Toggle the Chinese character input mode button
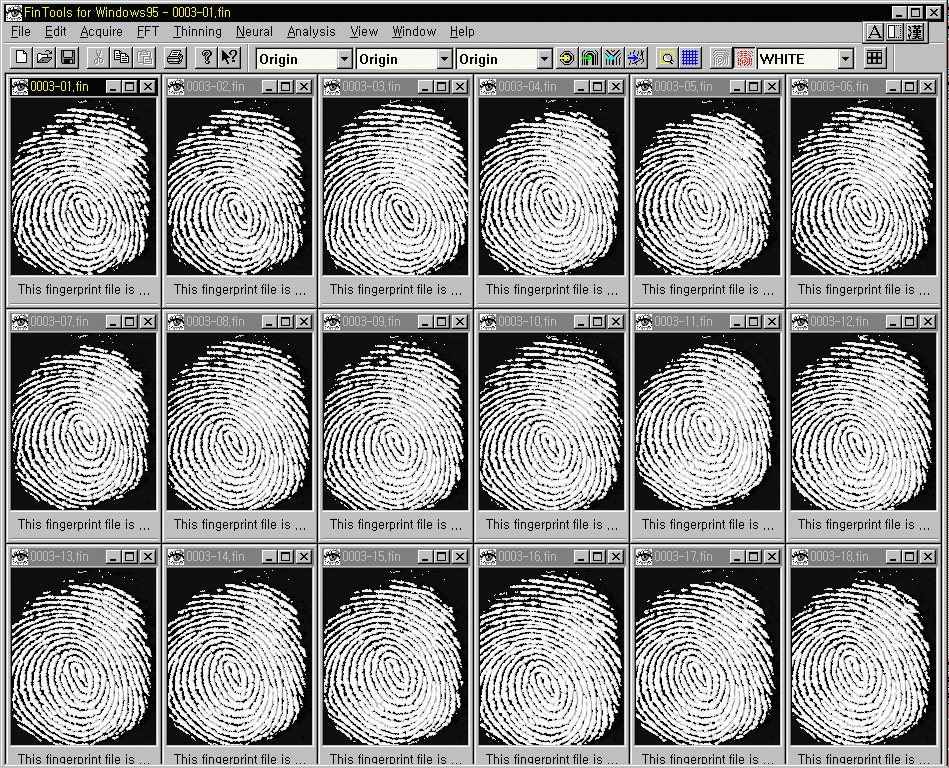The height and width of the screenshot is (768, 949). 915,32
